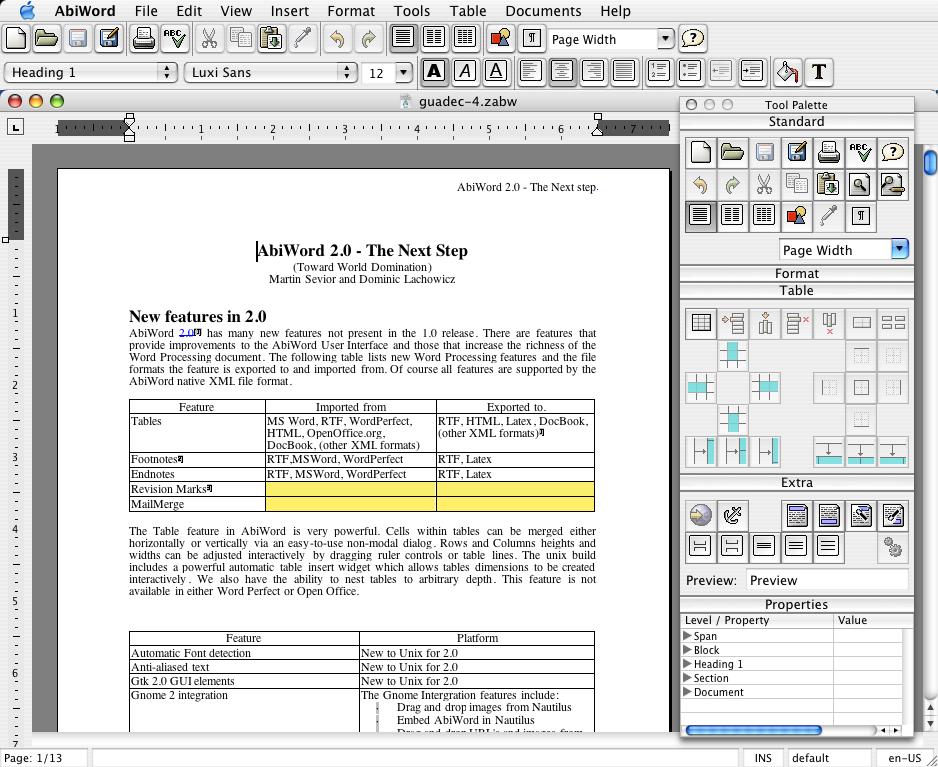This screenshot has height=767, width=938.
Task: Open the Luxi Sans font dropdown
Action: pos(271,72)
